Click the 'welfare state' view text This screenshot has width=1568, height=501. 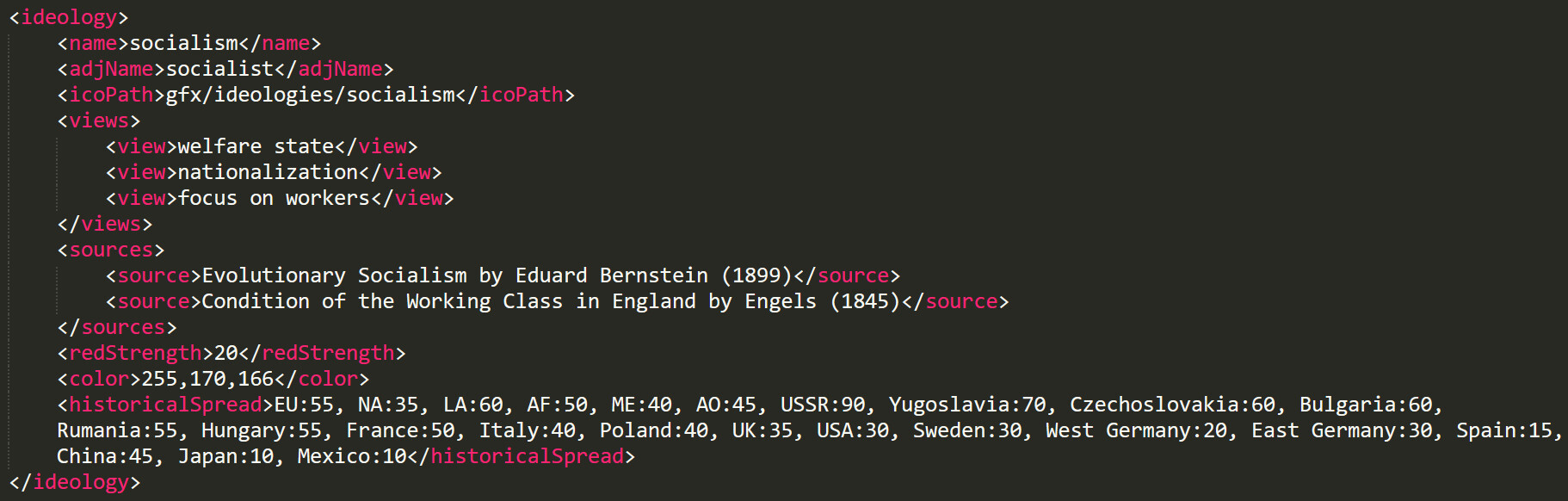(256, 146)
